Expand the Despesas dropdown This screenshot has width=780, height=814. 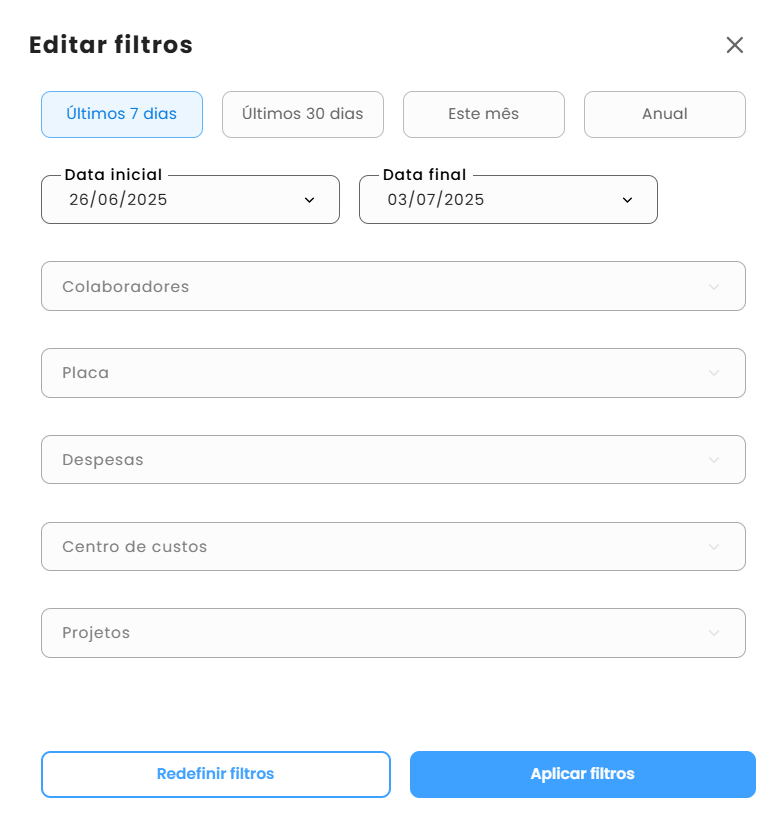click(x=393, y=459)
